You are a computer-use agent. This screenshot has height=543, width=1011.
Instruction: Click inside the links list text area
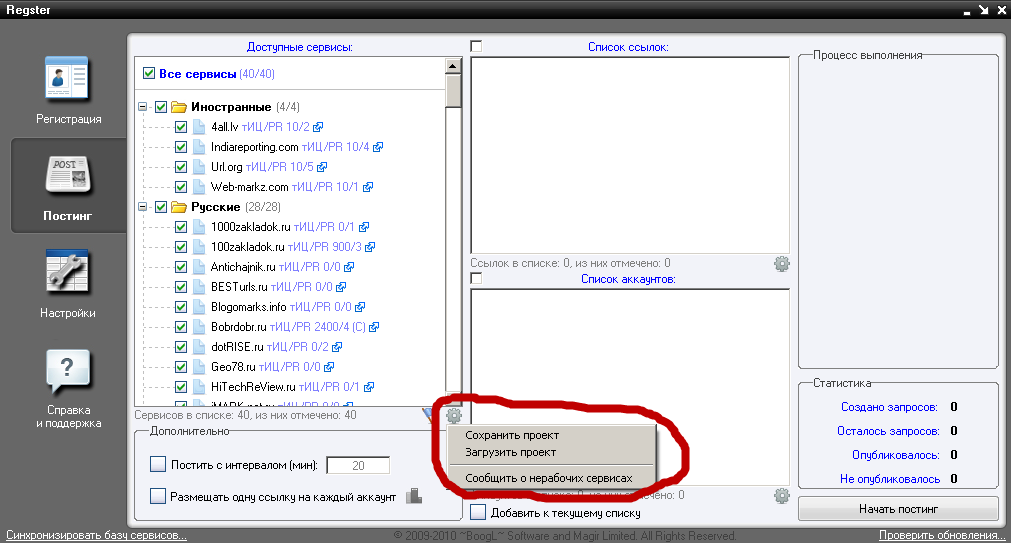(x=630, y=155)
